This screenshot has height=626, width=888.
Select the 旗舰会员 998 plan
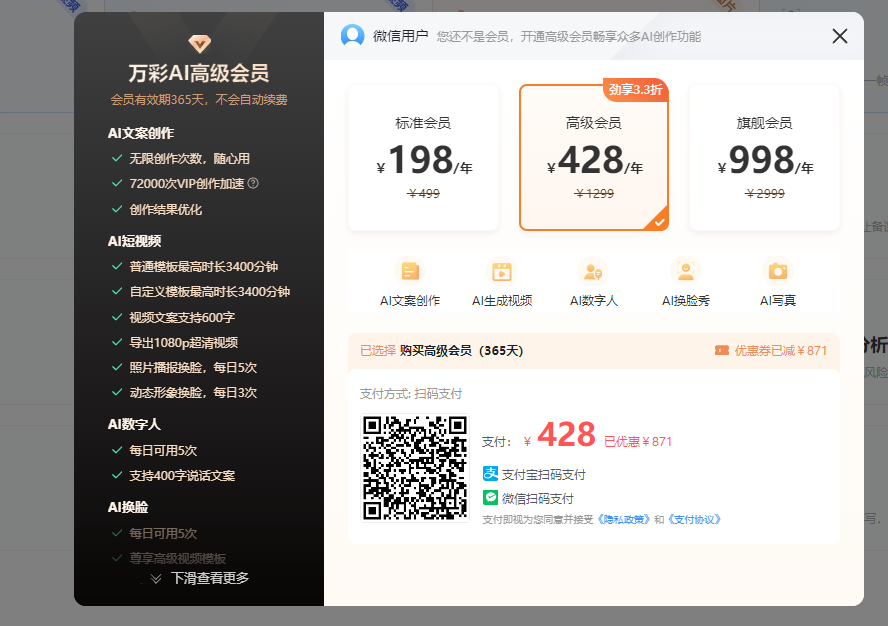click(763, 157)
